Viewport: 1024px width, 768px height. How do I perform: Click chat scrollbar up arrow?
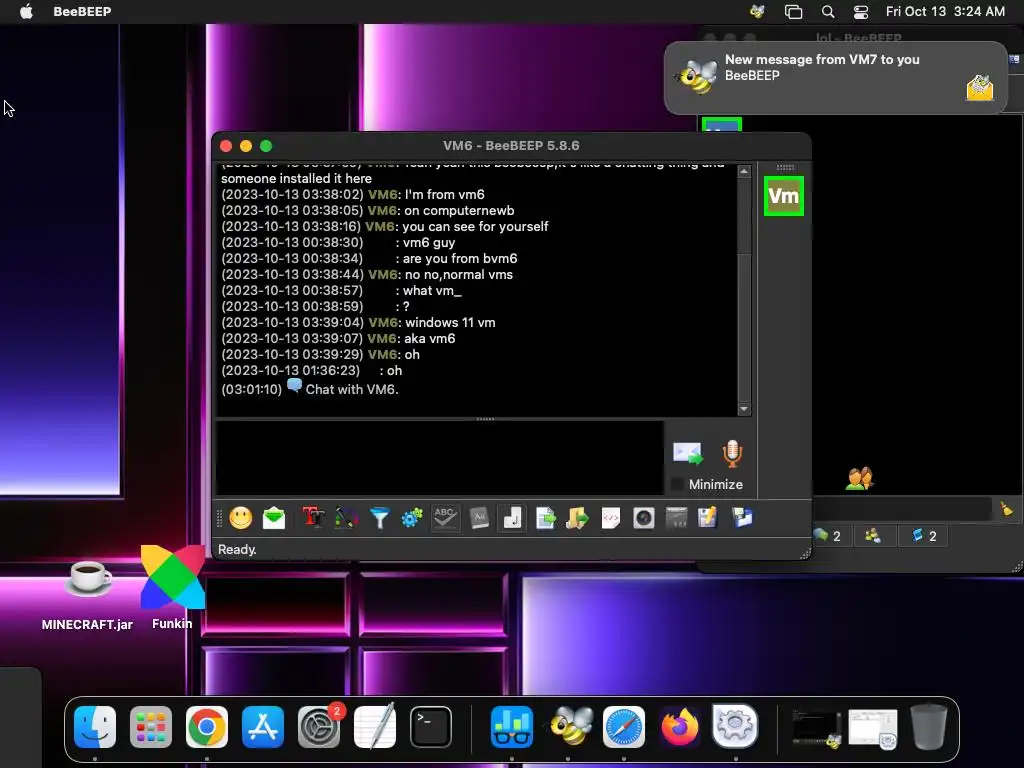744,171
